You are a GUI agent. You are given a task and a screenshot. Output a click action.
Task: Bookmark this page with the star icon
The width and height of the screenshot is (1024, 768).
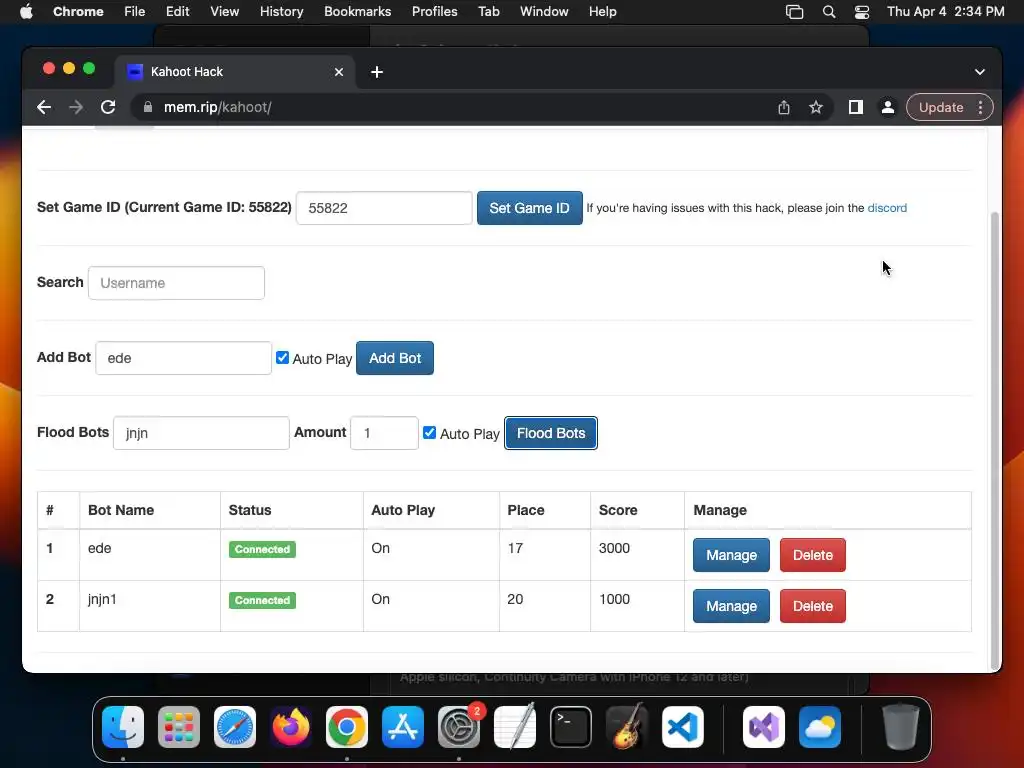tap(816, 107)
